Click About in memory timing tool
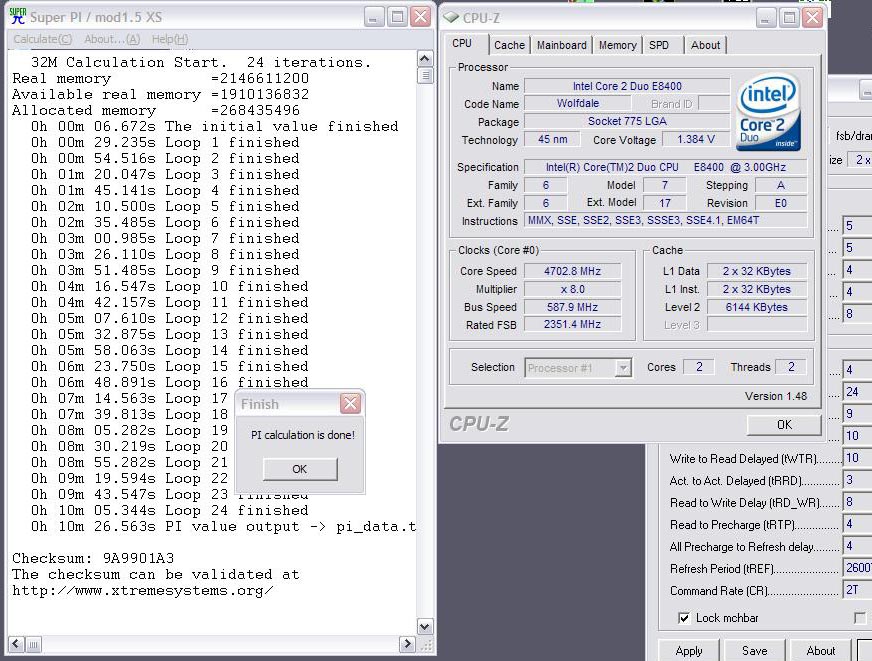The image size is (872, 661). tap(821, 650)
